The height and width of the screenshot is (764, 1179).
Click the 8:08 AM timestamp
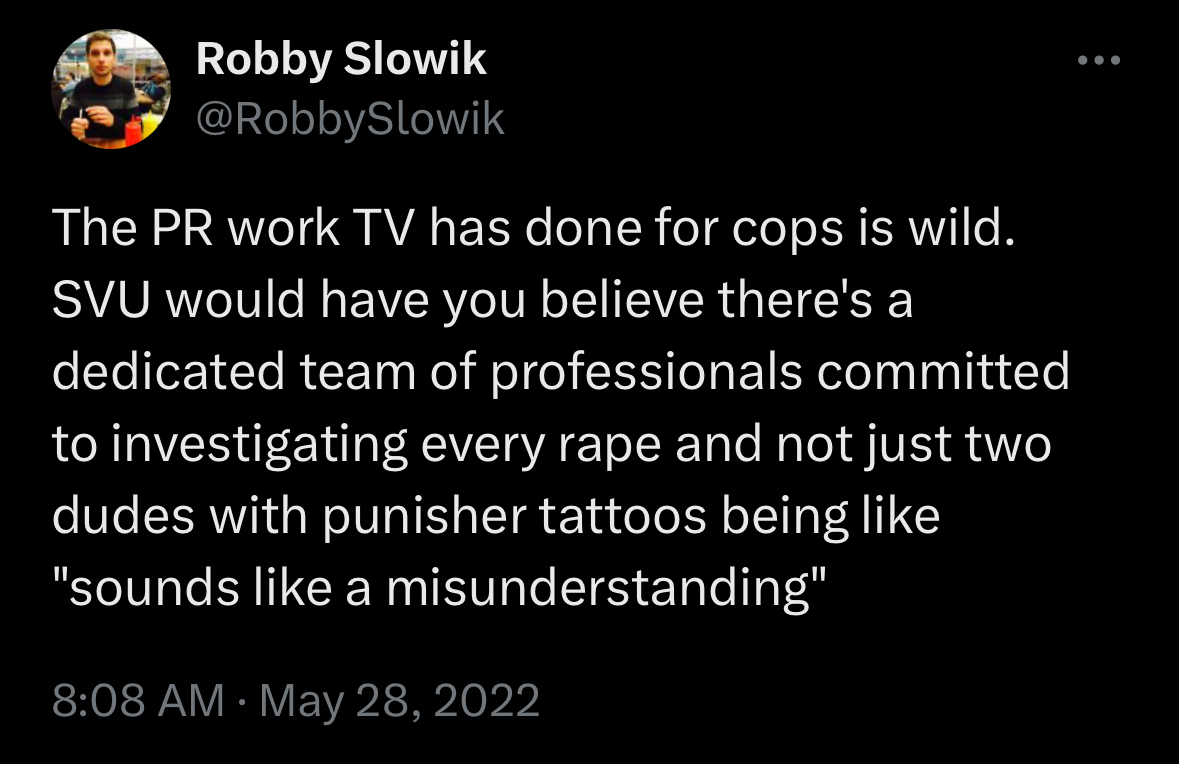(x=138, y=700)
